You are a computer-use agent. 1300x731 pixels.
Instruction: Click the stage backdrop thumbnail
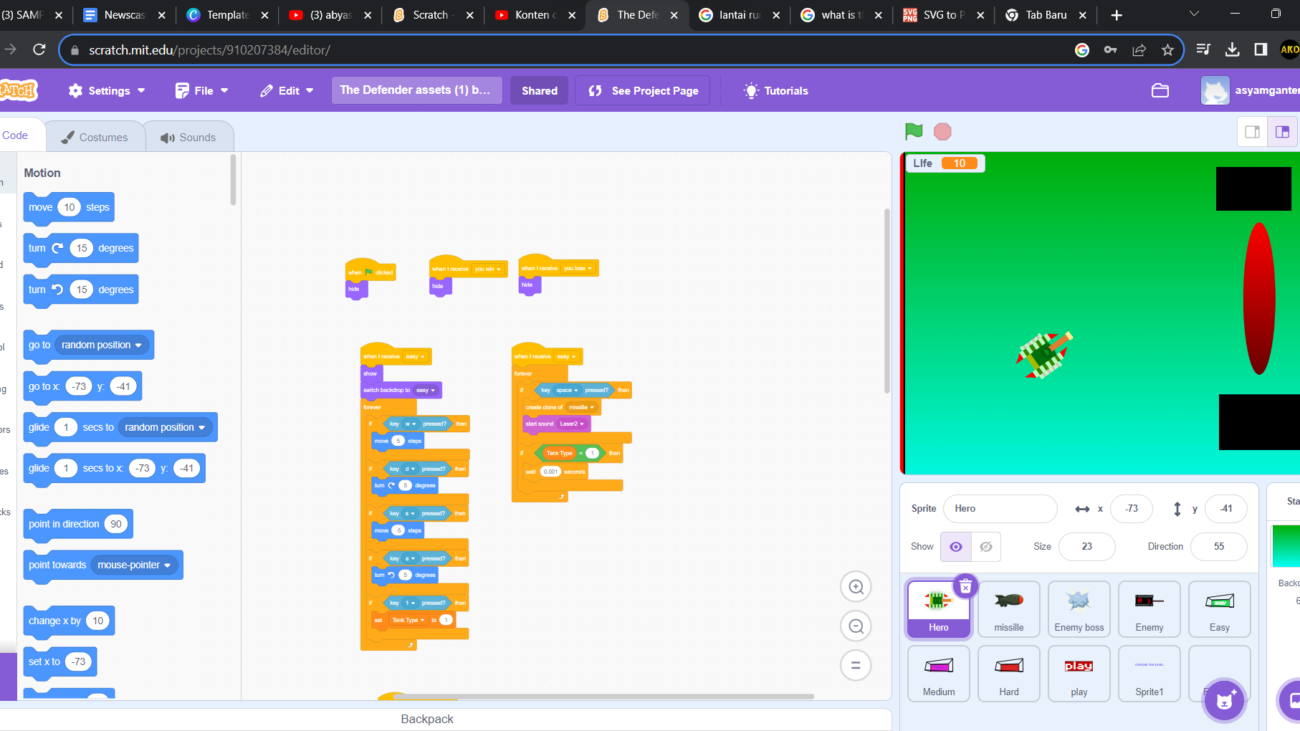(1285, 546)
